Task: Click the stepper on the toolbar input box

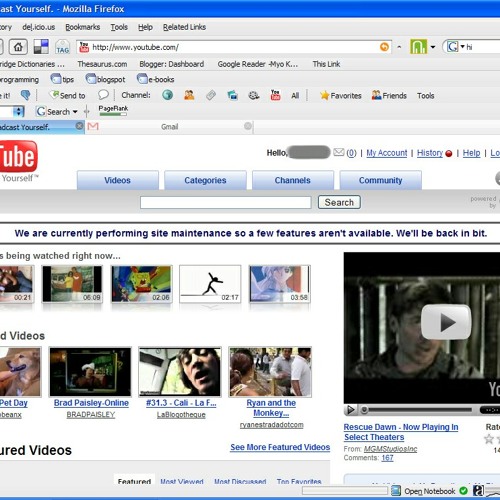Action: [18, 111]
